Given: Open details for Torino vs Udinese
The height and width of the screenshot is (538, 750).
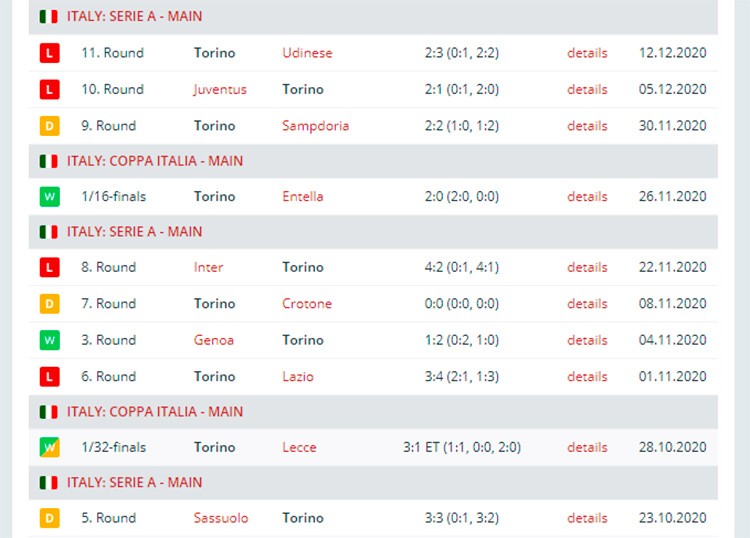Looking at the screenshot, I should pos(587,53).
